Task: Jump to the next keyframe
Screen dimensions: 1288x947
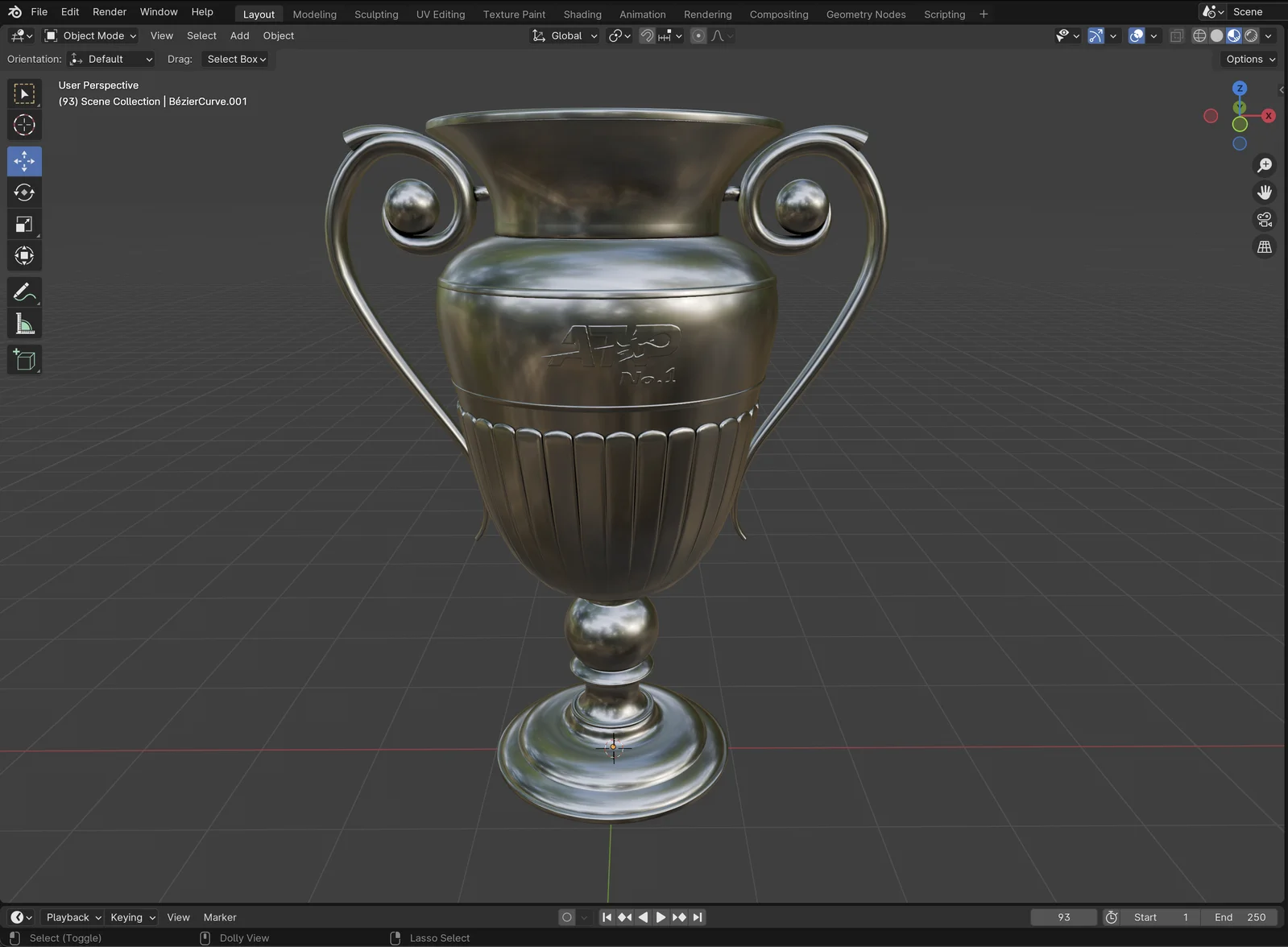Action: (x=679, y=917)
